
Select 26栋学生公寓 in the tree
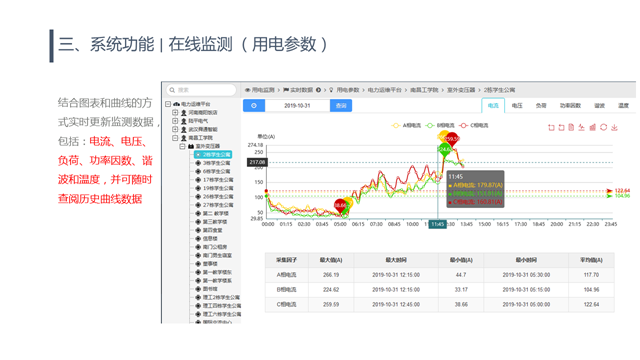click(x=218, y=197)
